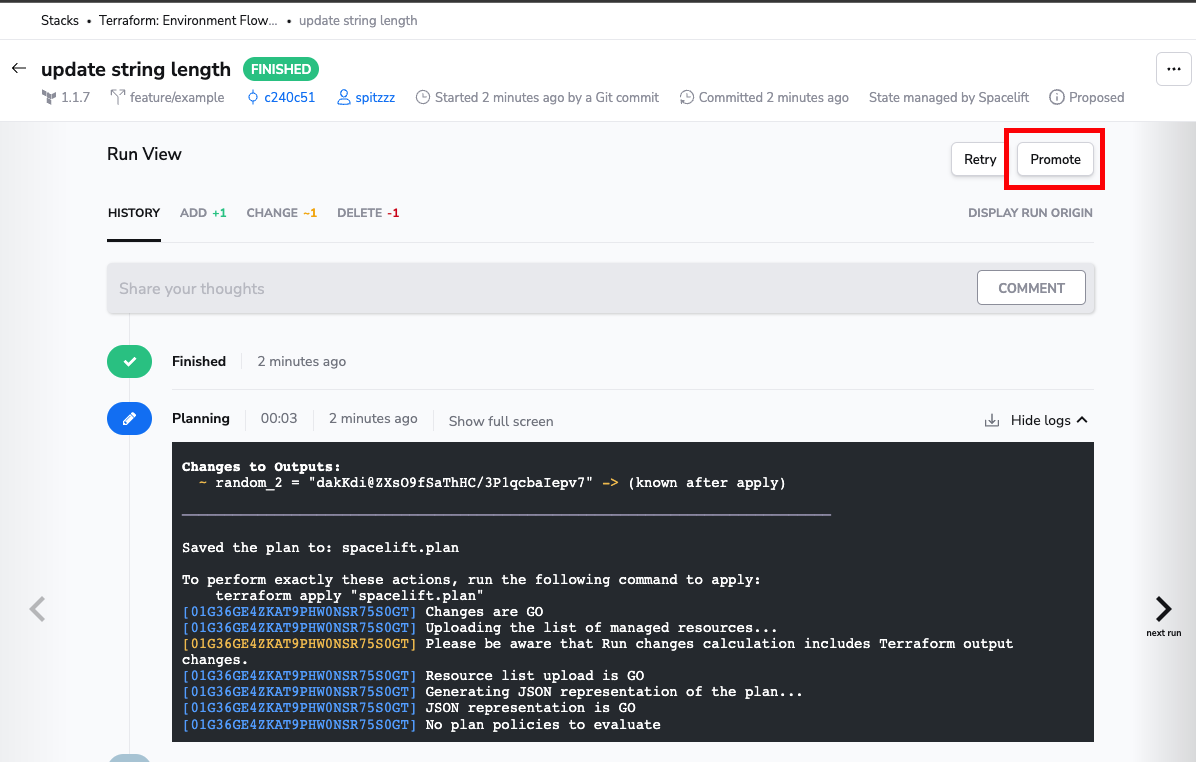Open the commit c240c51 link icon
Viewport: 1196px width, 762px height.
255,97
